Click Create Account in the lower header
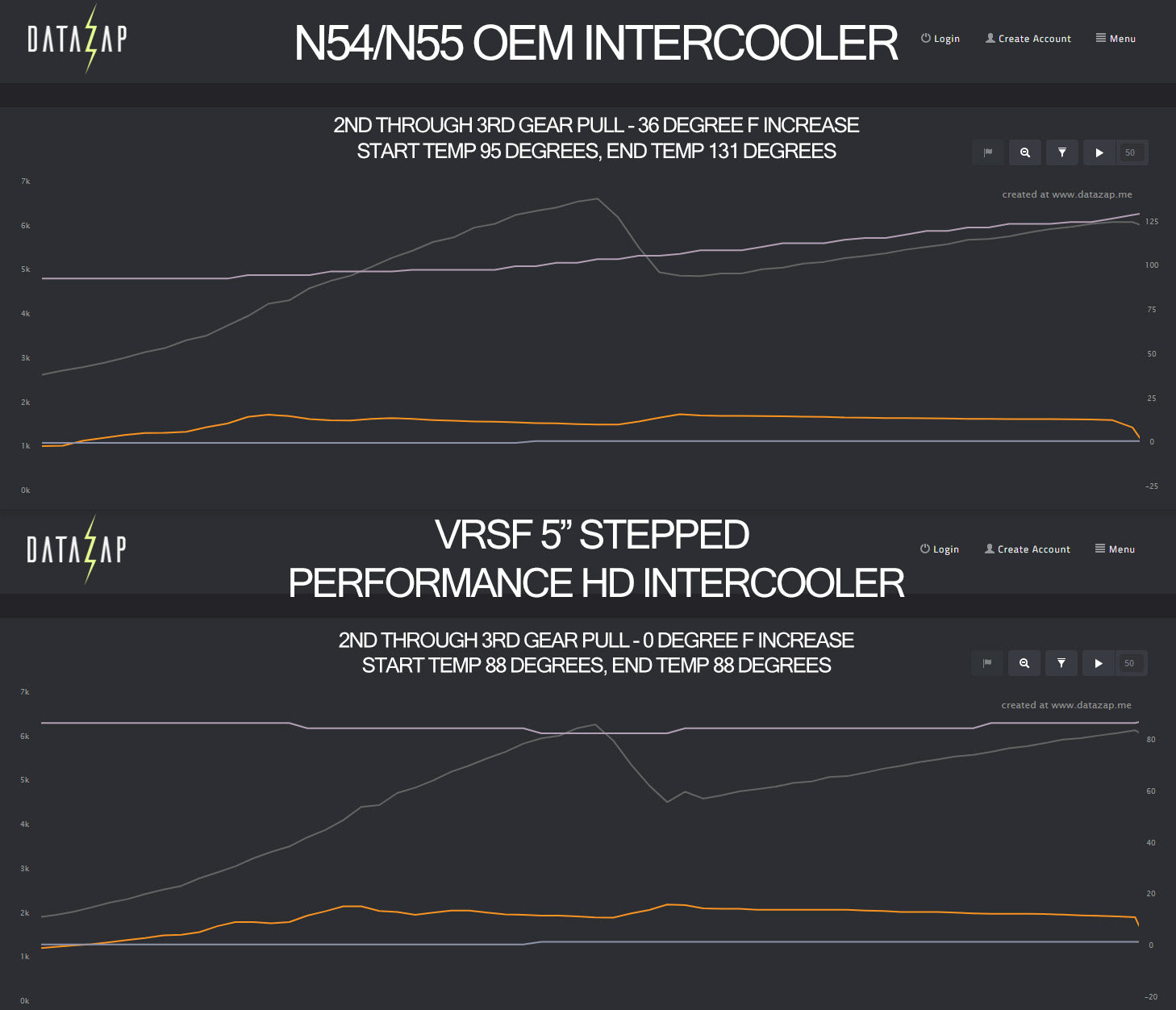Viewport: 1176px width, 1010px height. [1028, 549]
